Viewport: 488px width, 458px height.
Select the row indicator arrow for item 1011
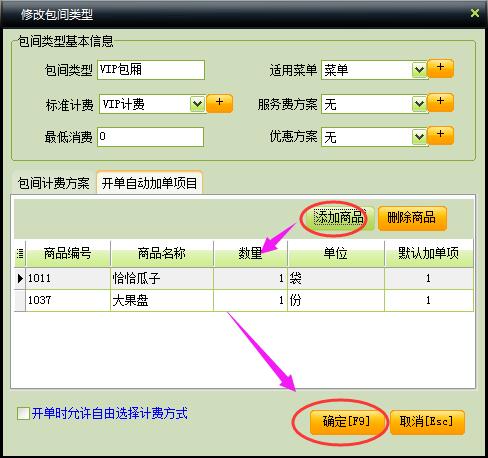[20, 278]
